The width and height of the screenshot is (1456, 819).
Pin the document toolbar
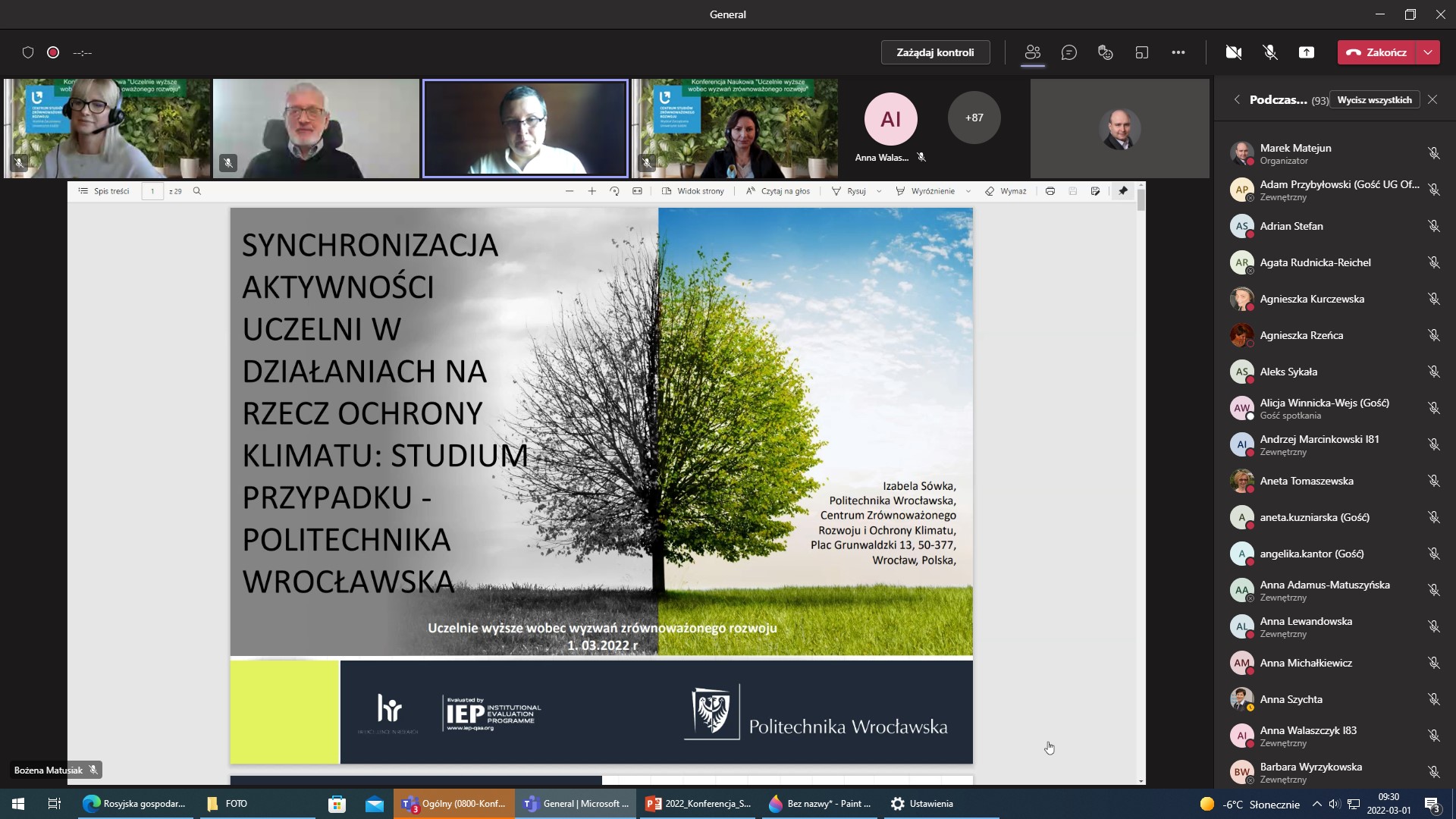pos(1123,191)
